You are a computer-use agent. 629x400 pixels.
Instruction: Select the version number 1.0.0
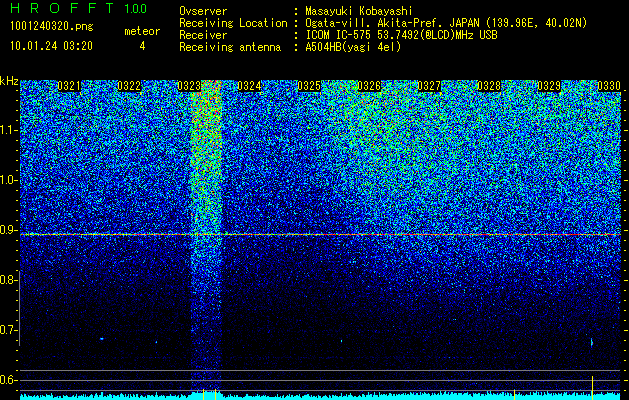point(136,8)
